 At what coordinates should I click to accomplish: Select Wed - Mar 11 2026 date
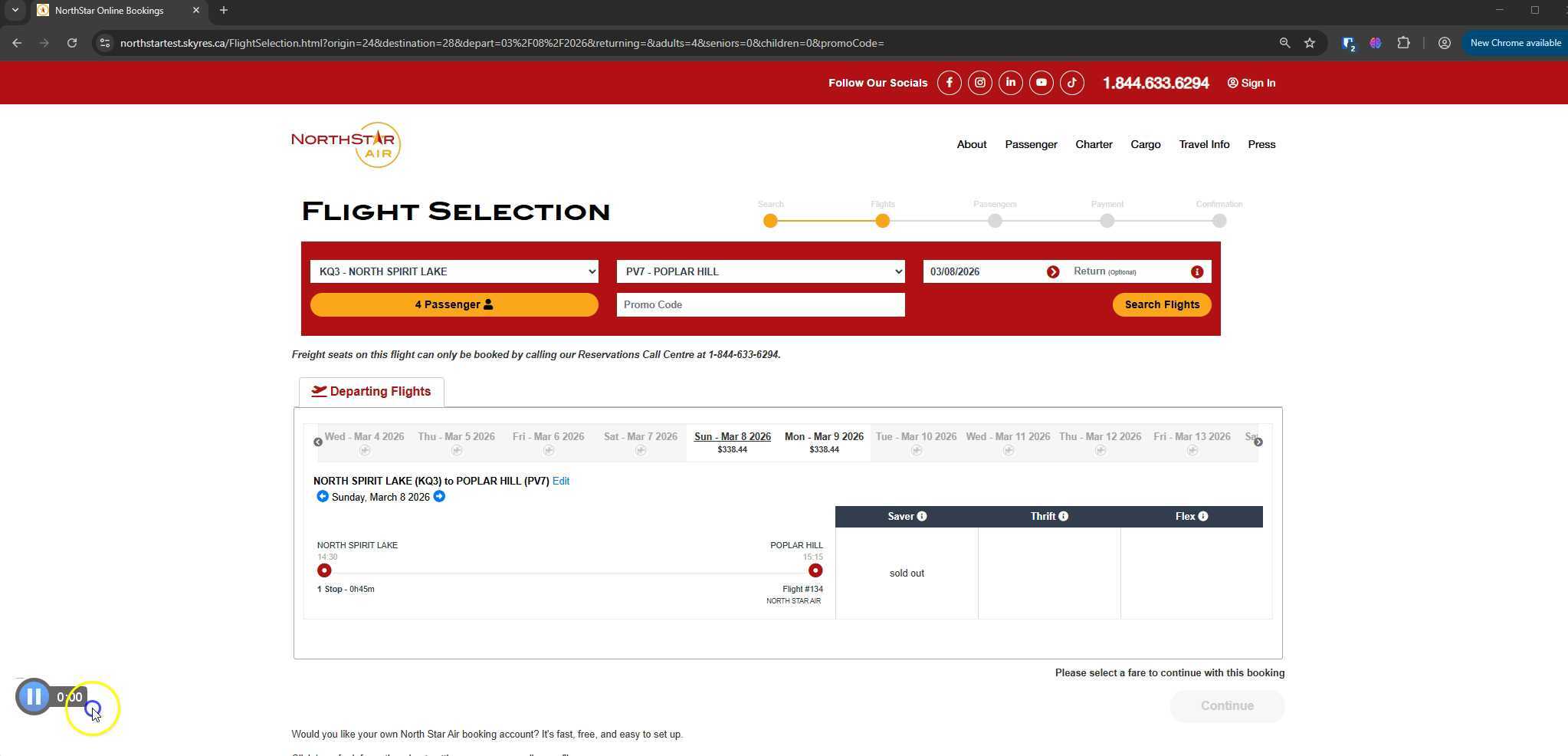pyautogui.click(x=1008, y=442)
